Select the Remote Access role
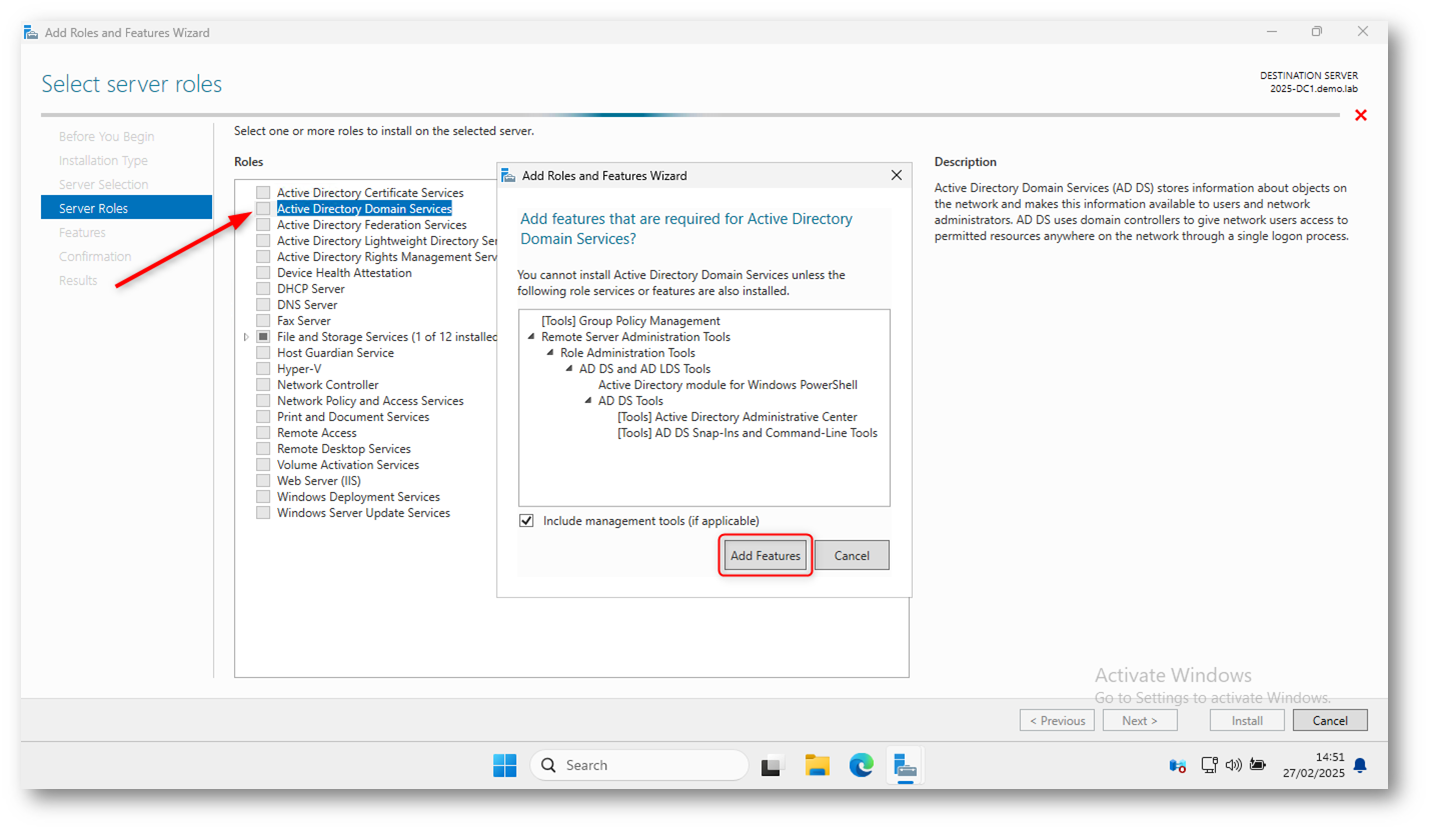The height and width of the screenshot is (831, 1430). click(317, 433)
